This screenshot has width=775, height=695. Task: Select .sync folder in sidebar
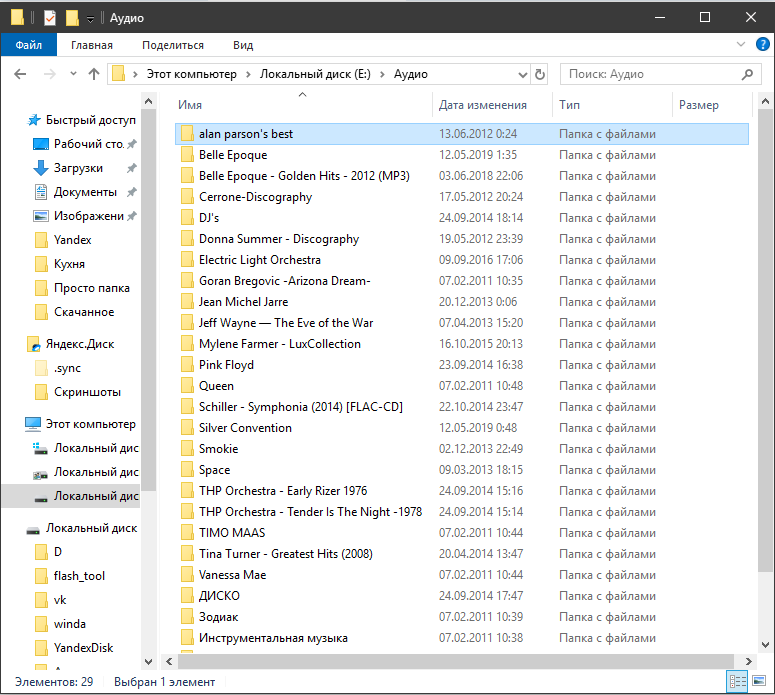click(67, 368)
